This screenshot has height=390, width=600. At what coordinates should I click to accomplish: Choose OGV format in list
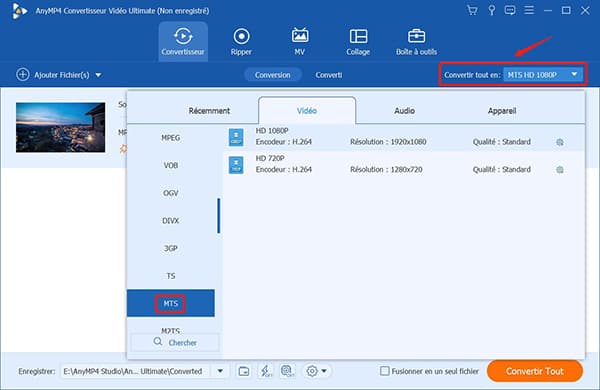[x=171, y=193]
